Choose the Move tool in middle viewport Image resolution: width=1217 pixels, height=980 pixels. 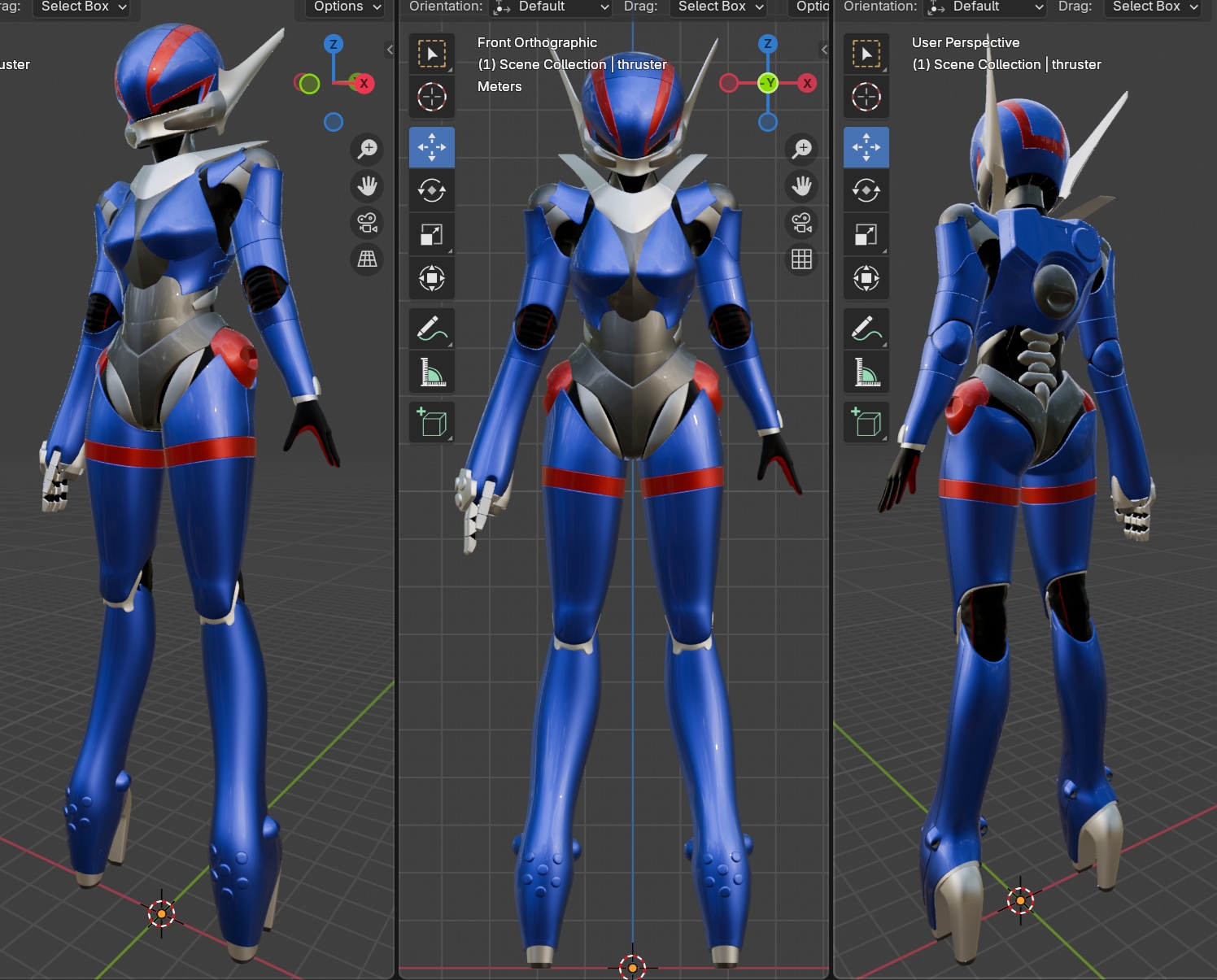(432, 147)
